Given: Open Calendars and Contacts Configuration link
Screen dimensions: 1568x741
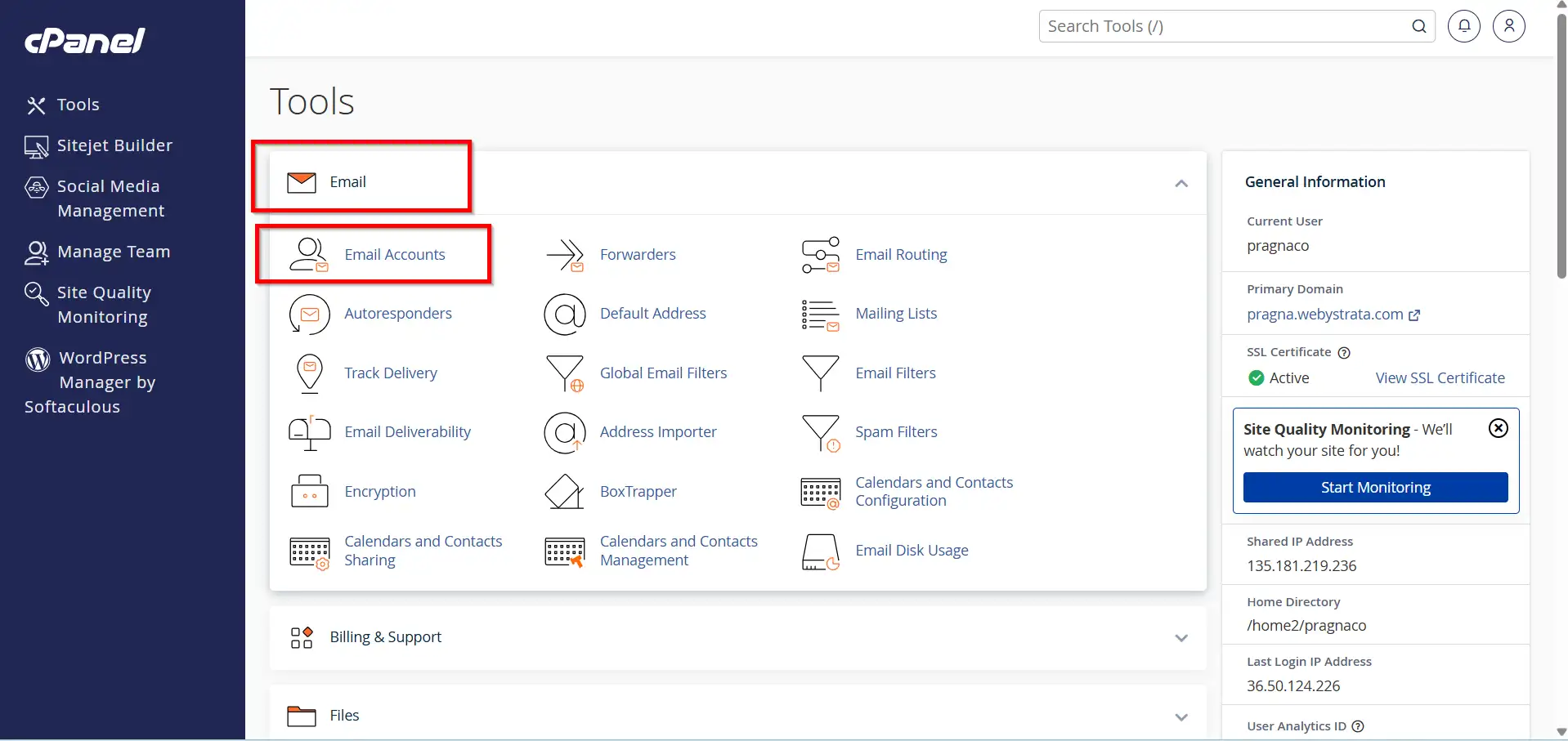Looking at the screenshot, I should tap(934, 492).
